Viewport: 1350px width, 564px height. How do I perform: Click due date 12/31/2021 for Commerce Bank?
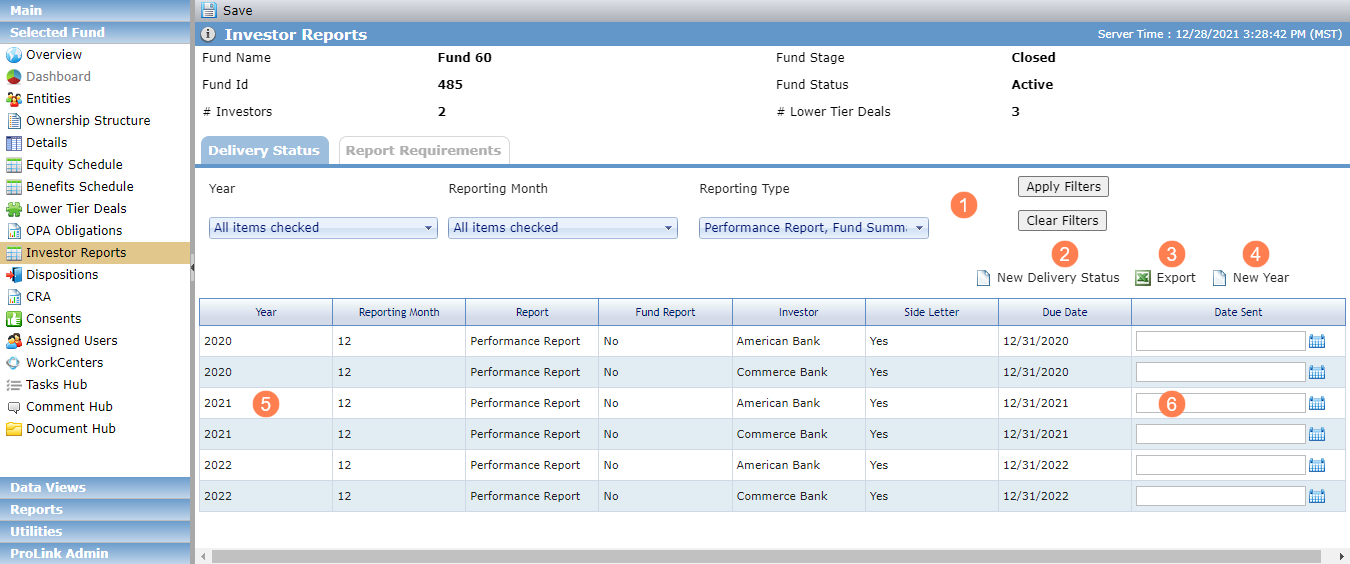coord(1035,434)
